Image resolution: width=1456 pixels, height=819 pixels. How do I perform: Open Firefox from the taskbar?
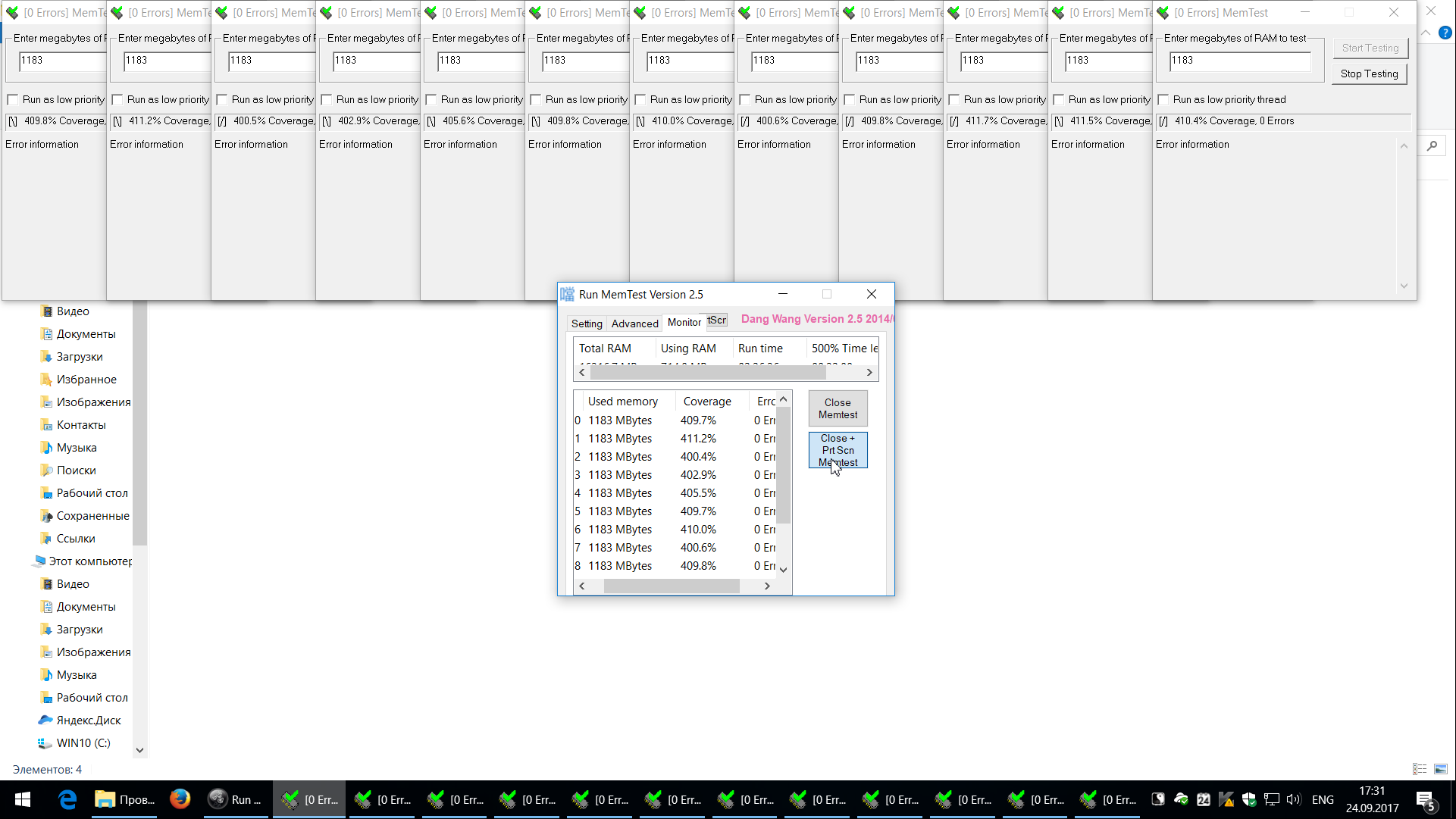click(180, 799)
